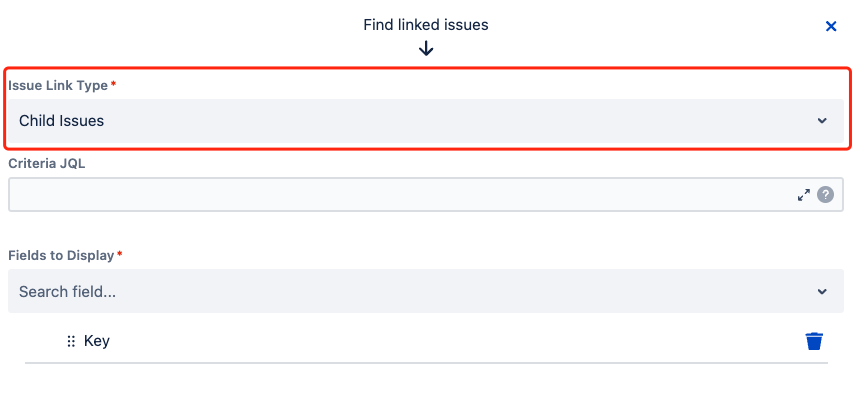Close the Find linked issues panel

pyautogui.click(x=831, y=26)
